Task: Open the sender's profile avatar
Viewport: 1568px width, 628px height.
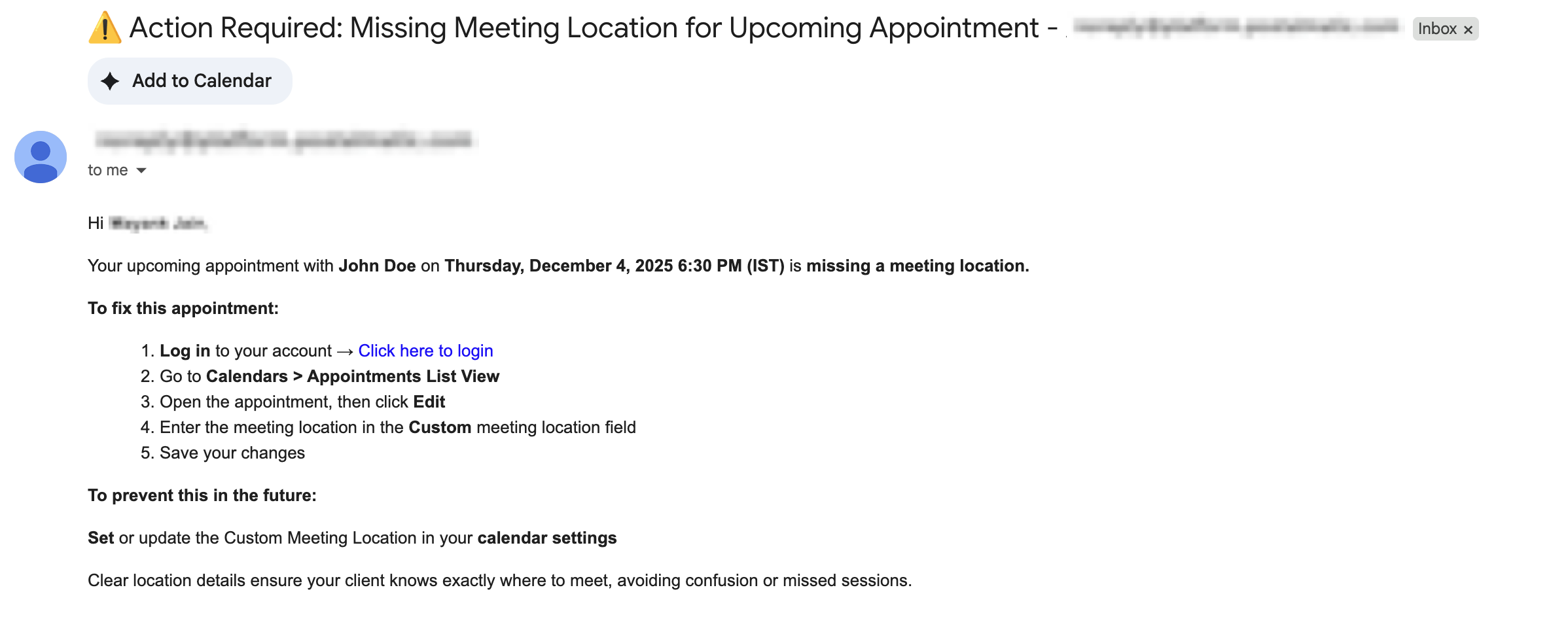Action: coord(41,157)
